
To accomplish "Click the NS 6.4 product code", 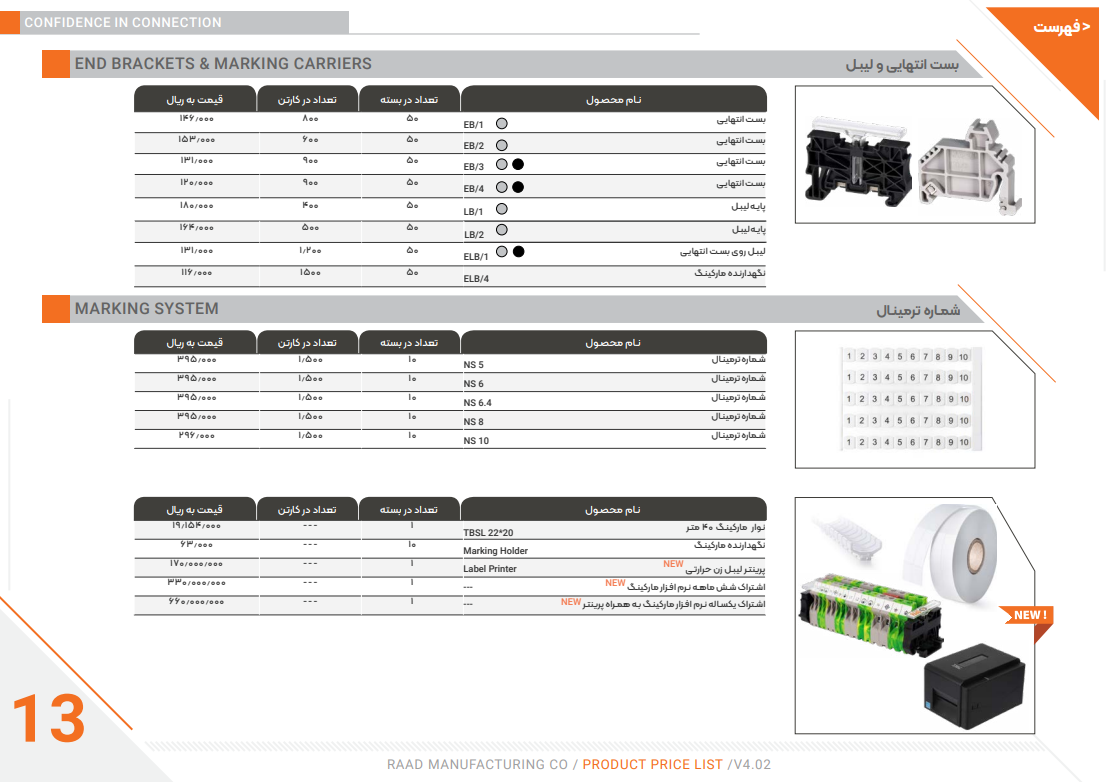I will pyautogui.click(x=478, y=403).
